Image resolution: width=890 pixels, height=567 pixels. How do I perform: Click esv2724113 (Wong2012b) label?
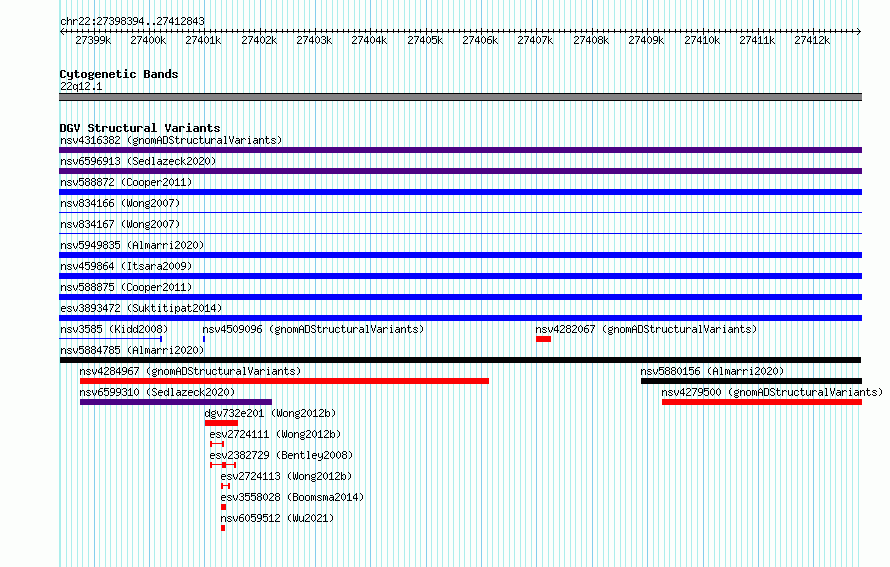pos(286,476)
